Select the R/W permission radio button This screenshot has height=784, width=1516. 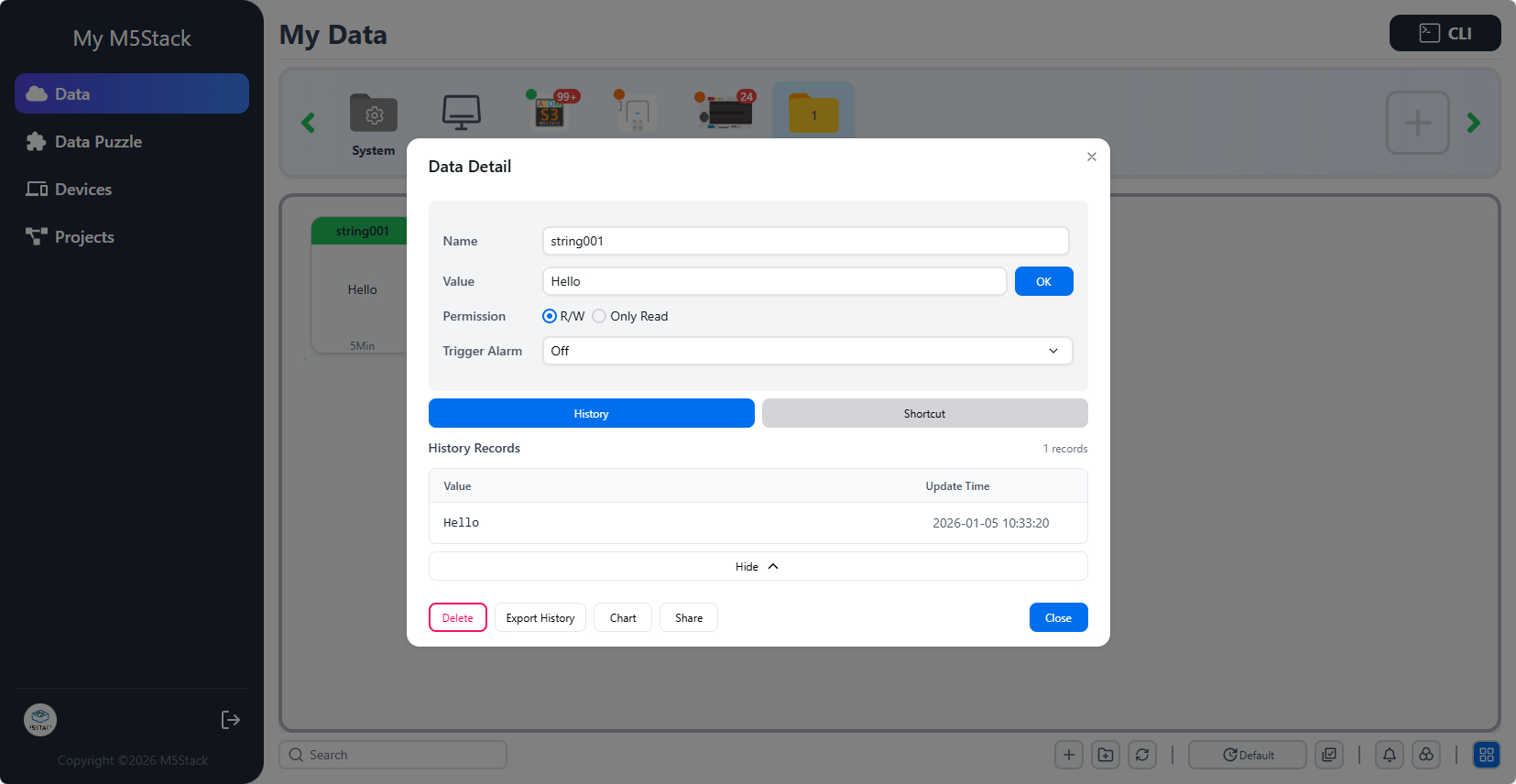click(550, 316)
